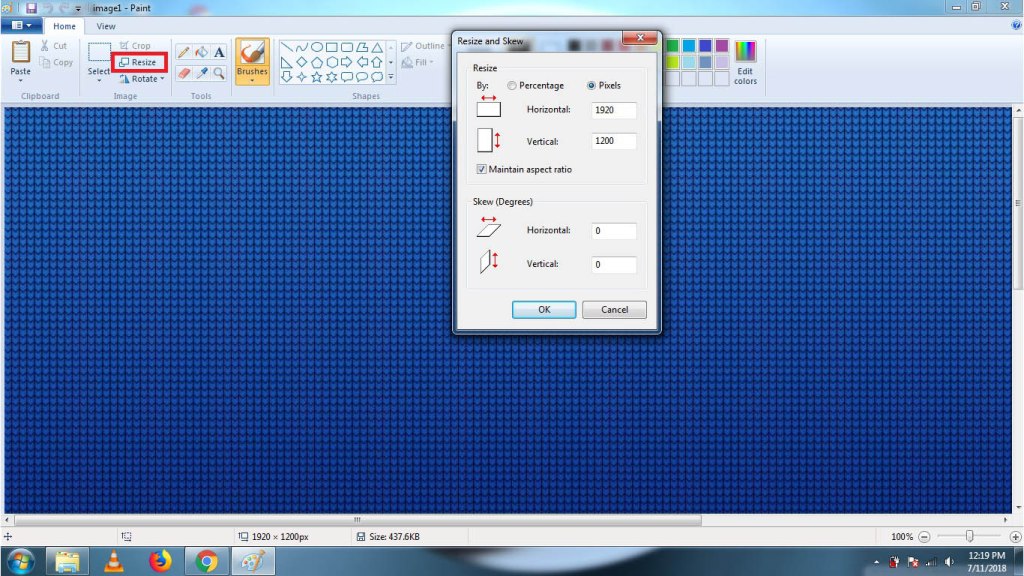Click the Crop tool
The image size is (1024, 576).
[135, 46]
